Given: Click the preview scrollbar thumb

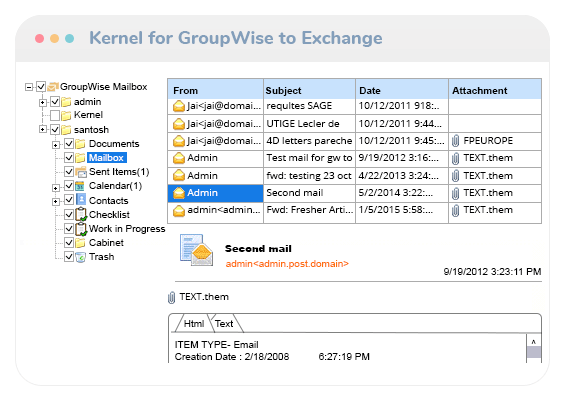Looking at the screenshot, I should [534, 352].
